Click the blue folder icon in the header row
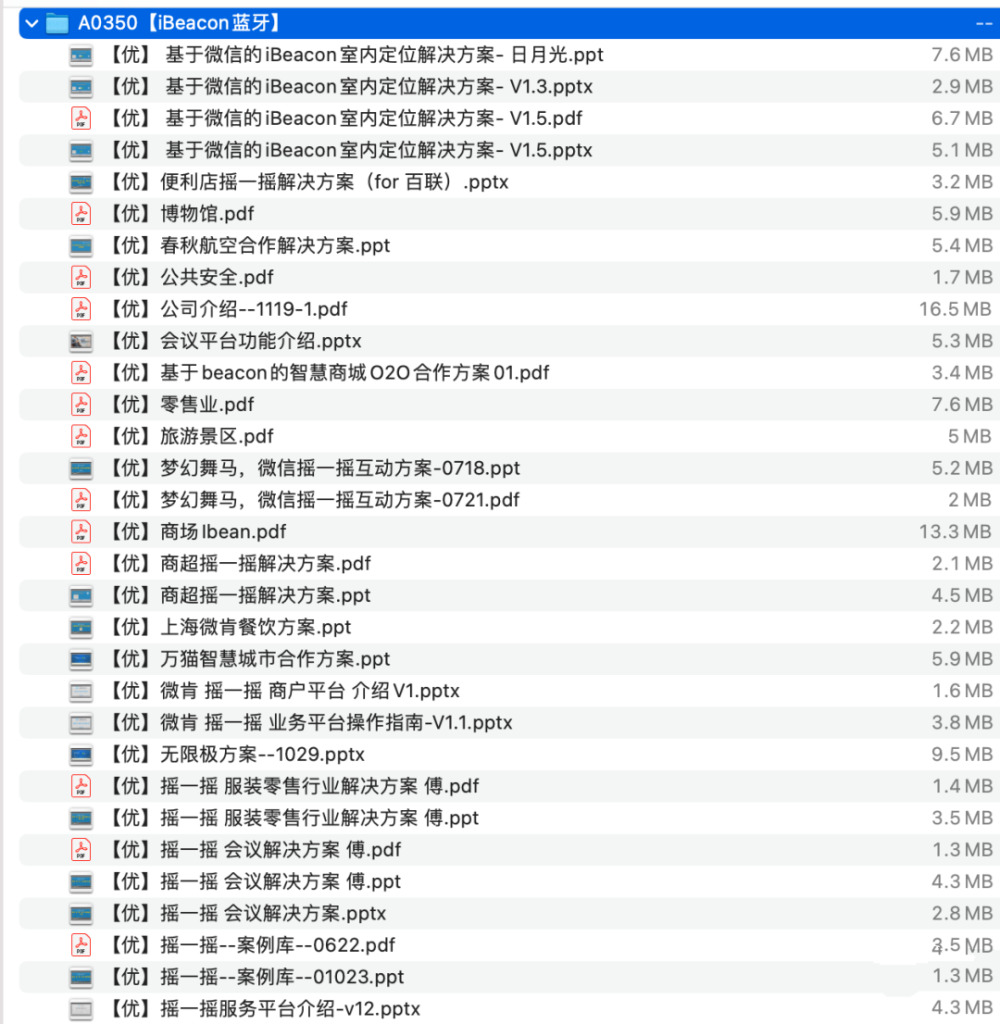1000x1024 pixels. coord(57,22)
